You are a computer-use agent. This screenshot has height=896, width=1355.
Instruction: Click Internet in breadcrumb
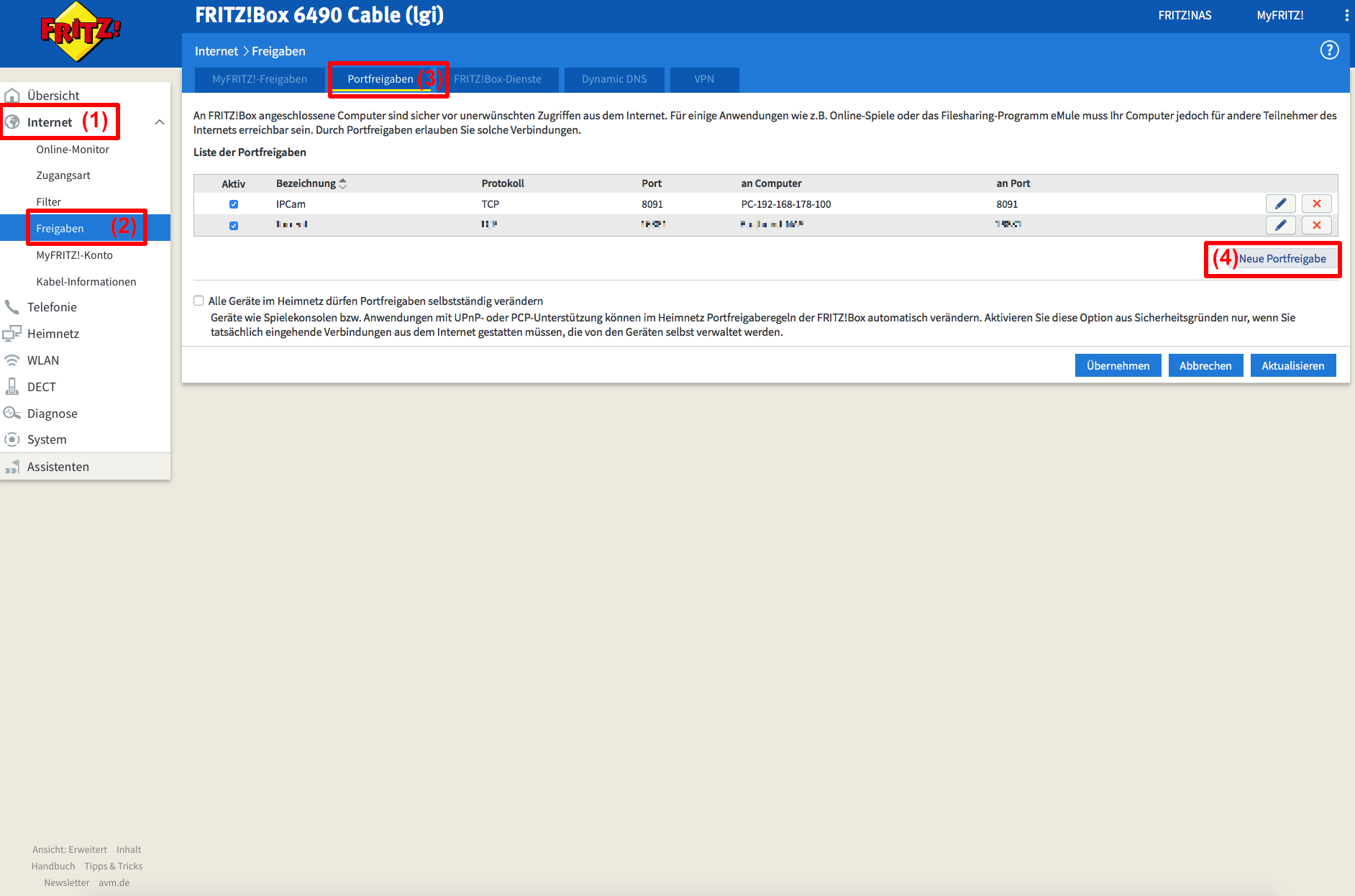pyautogui.click(x=216, y=51)
